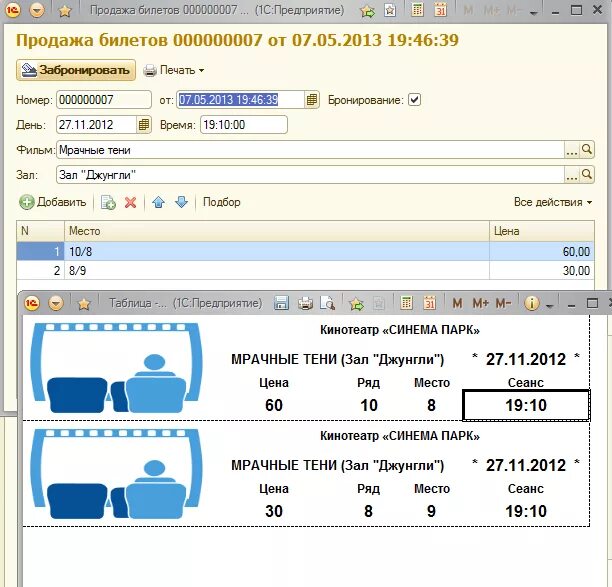The width and height of the screenshot is (612, 587).
Task: Click the info icon in Таблица window
Action: (532, 303)
